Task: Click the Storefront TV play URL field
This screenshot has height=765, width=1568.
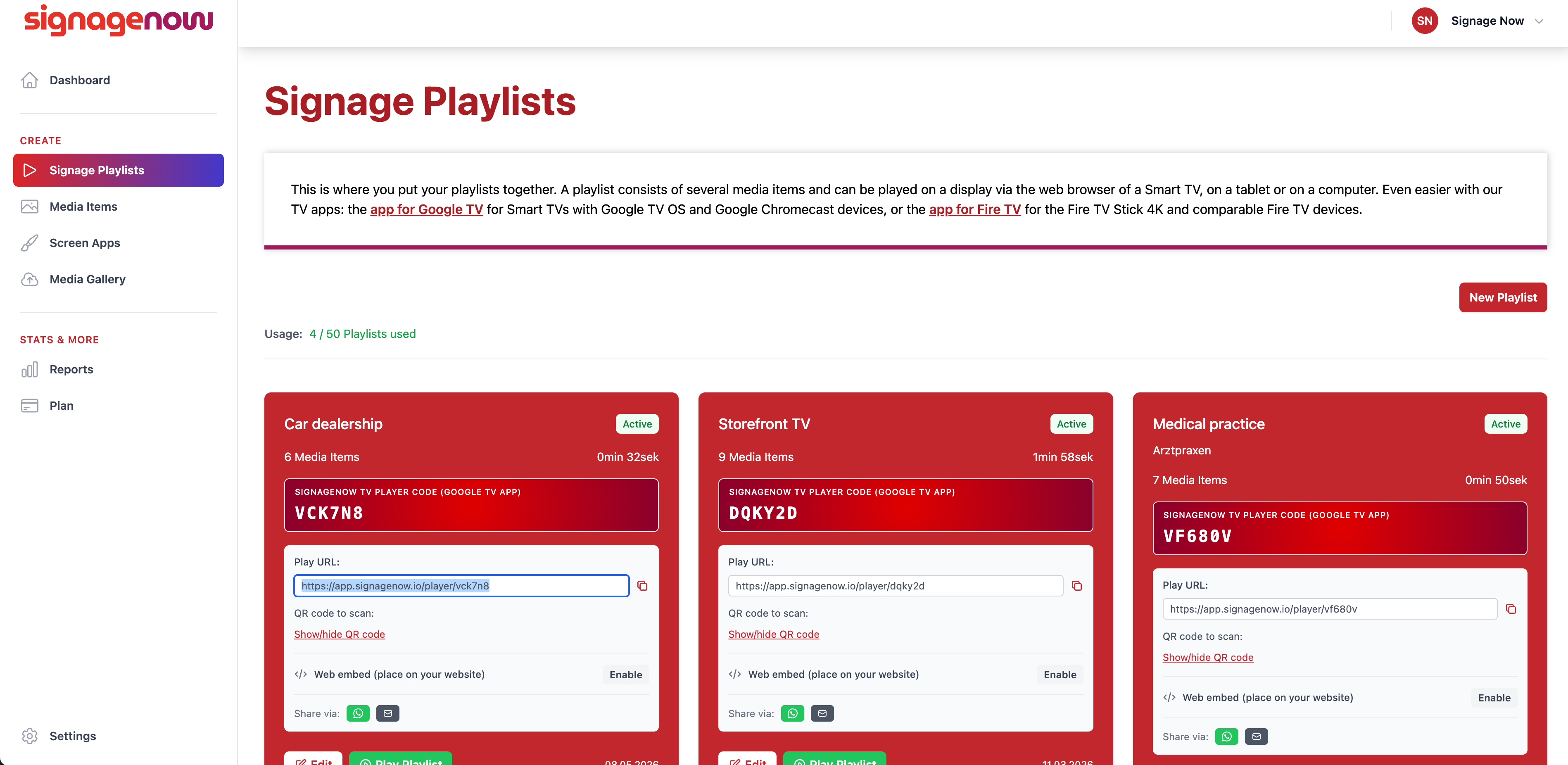Action: pyautogui.click(x=896, y=585)
